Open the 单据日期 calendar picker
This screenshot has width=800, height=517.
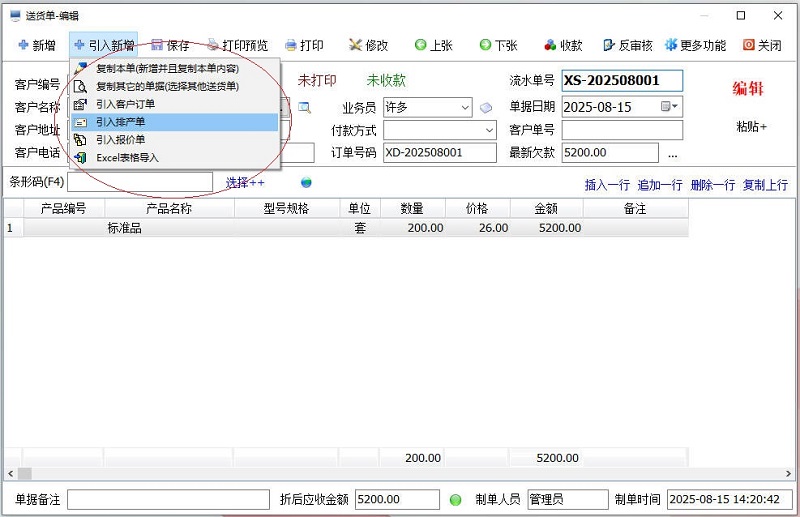pyautogui.click(x=669, y=107)
